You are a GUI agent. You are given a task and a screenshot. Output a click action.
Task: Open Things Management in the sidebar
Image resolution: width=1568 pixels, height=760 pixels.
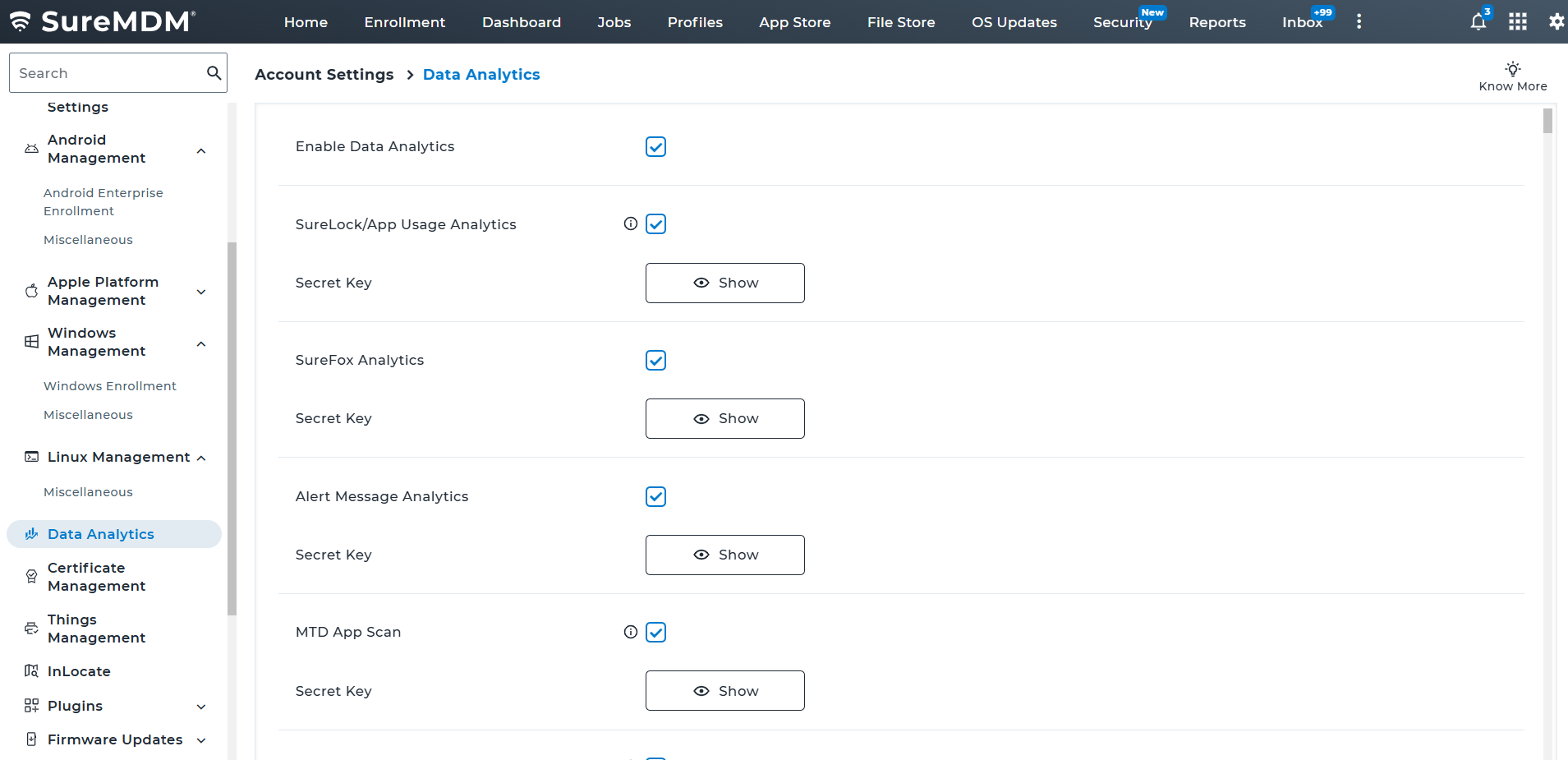(97, 629)
